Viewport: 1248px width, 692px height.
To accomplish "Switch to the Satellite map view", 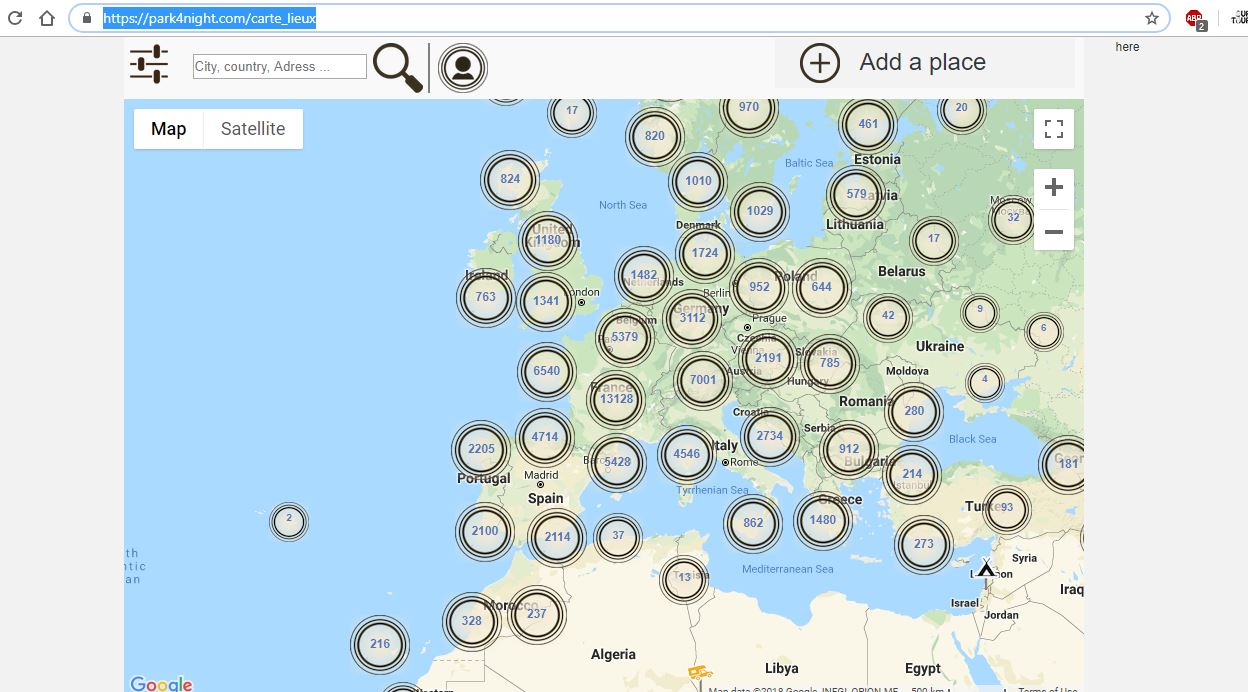I will tap(252, 128).
